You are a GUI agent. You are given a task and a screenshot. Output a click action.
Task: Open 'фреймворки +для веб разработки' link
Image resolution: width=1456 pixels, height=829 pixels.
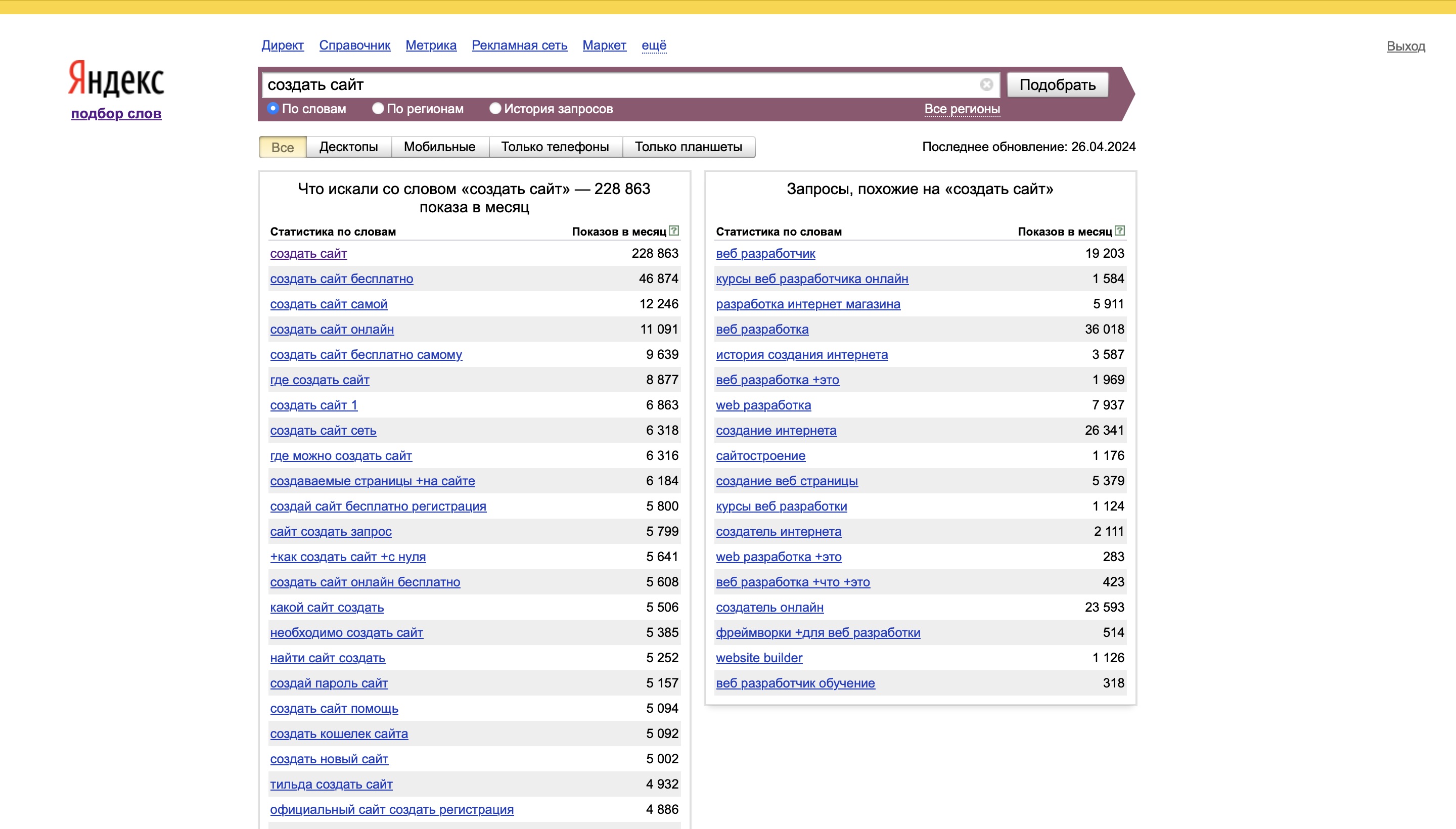click(x=818, y=632)
